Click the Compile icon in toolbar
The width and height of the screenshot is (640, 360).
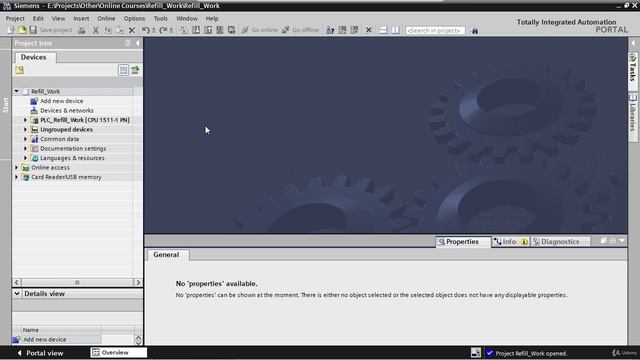point(184,30)
